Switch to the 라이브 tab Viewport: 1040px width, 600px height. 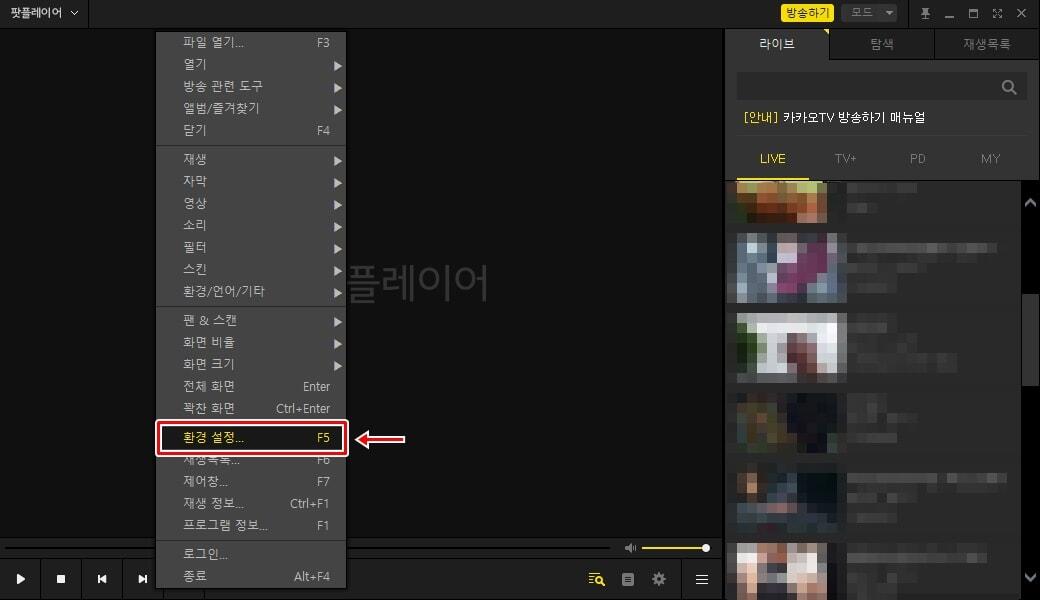(x=777, y=44)
